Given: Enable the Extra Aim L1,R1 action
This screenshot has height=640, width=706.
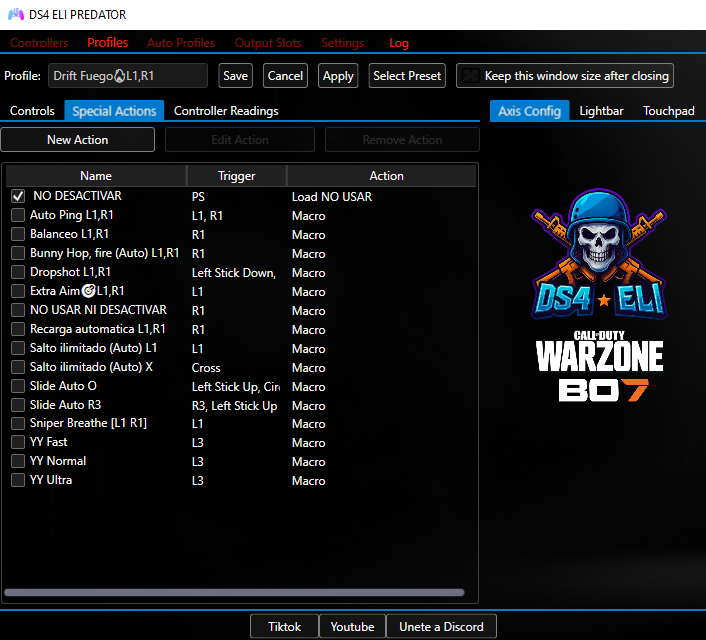Looking at the screenshot, I should click(x=18, y=291).
